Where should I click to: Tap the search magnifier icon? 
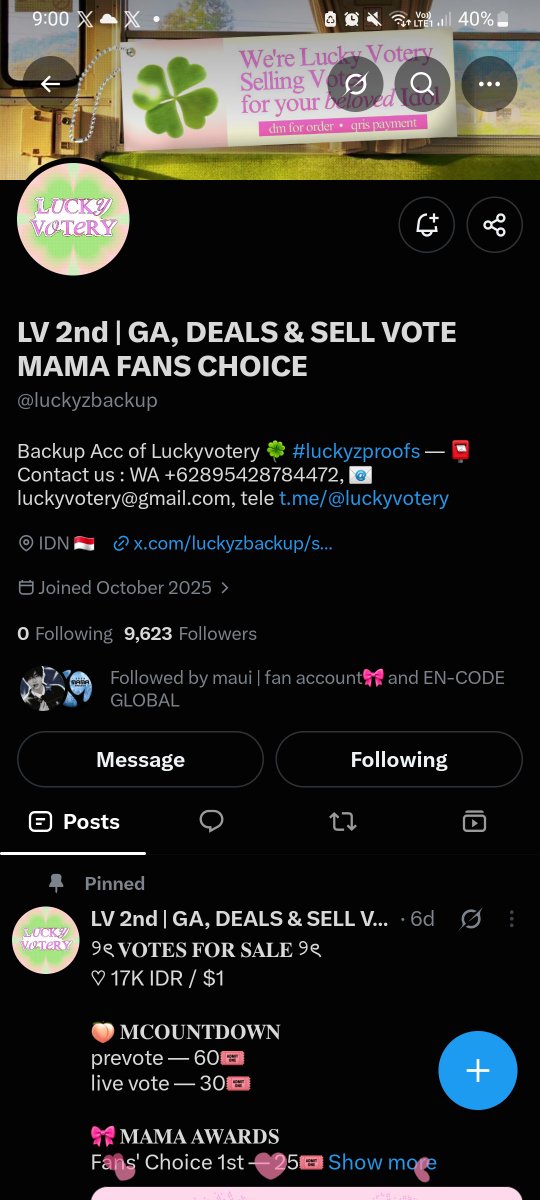click(x=421, y=84)
